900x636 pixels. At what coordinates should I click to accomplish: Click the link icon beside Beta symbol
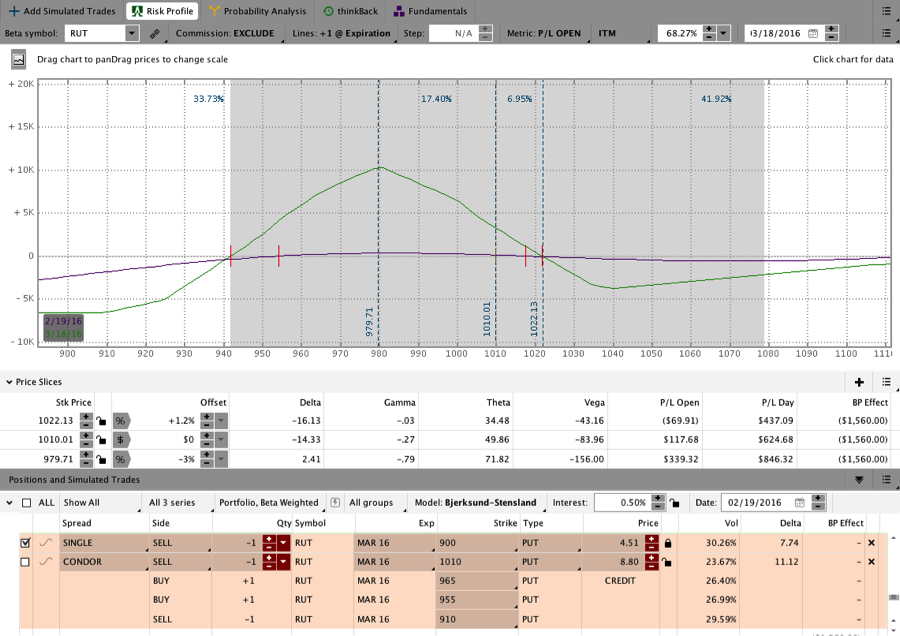tap(155, 33)
